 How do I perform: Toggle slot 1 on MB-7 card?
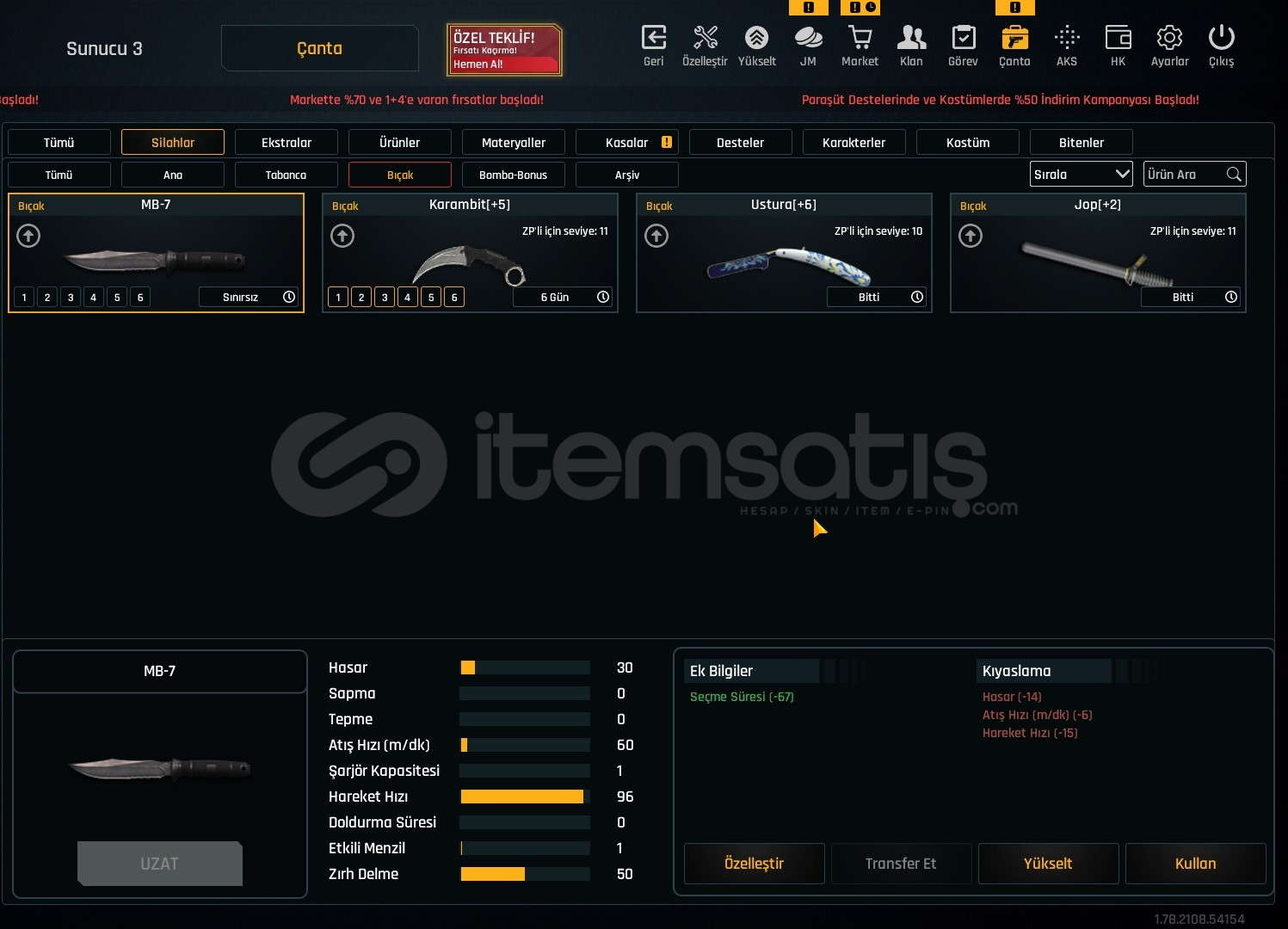(24, 297)
